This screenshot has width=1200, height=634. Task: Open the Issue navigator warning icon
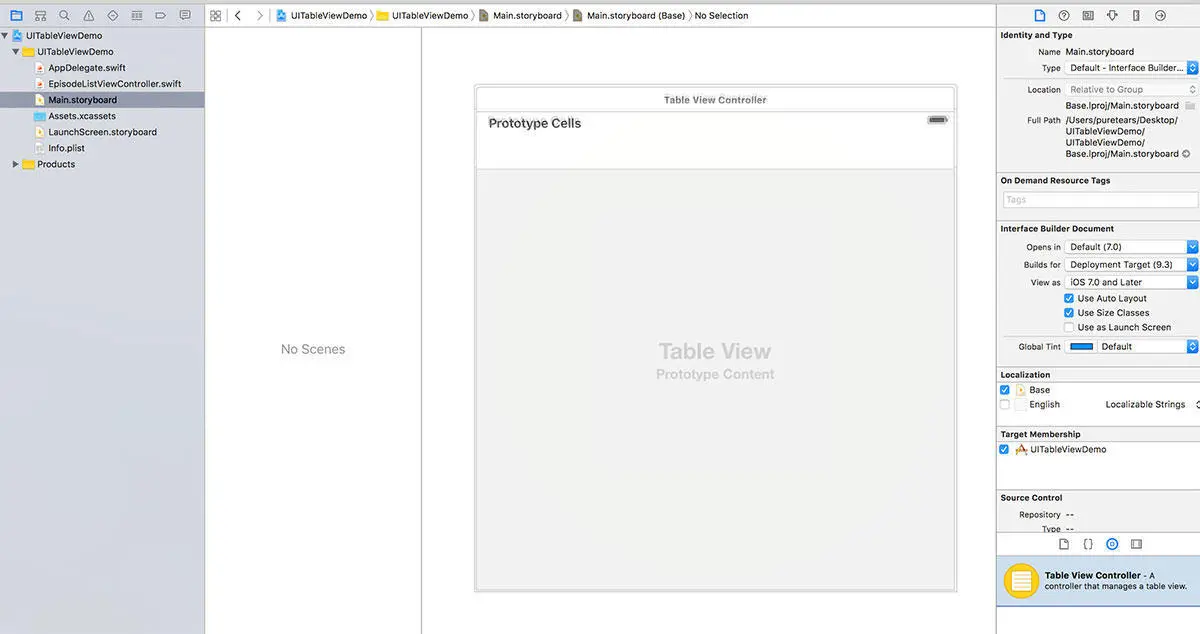[88, 16]
